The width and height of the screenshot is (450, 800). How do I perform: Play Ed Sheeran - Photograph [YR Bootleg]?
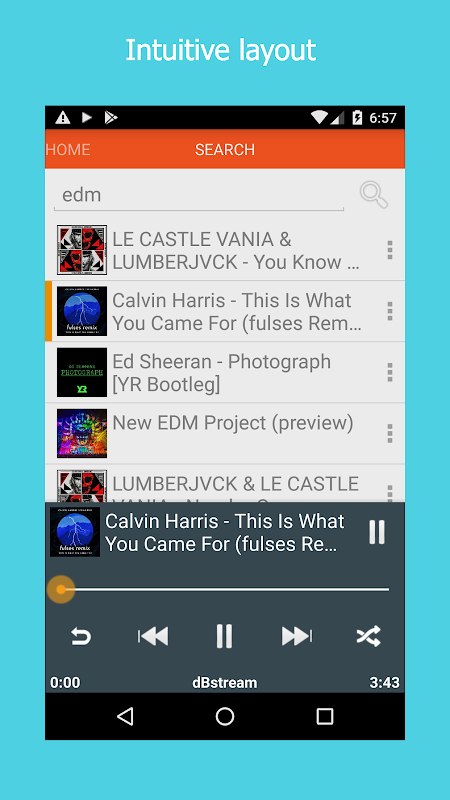[x=224, y=372]
